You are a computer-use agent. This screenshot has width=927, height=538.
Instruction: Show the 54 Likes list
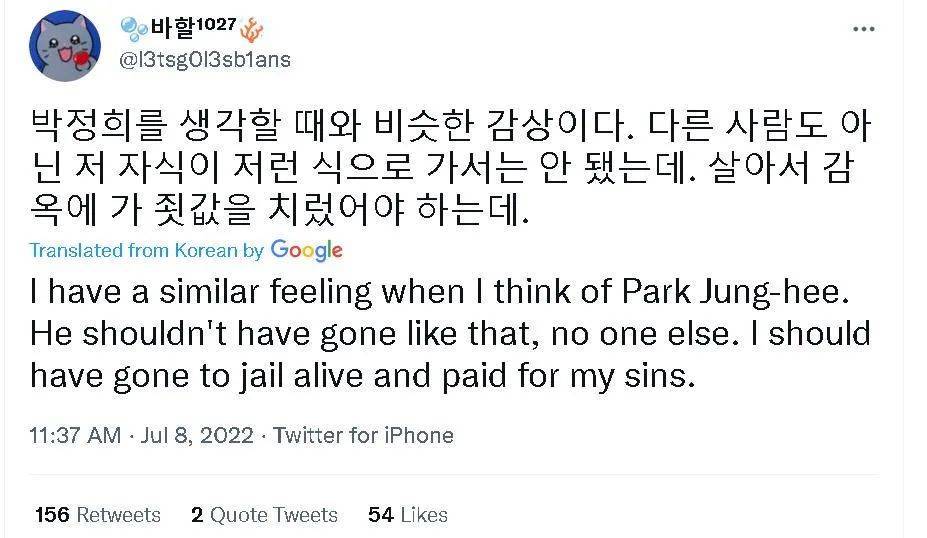tap(408, 515)
